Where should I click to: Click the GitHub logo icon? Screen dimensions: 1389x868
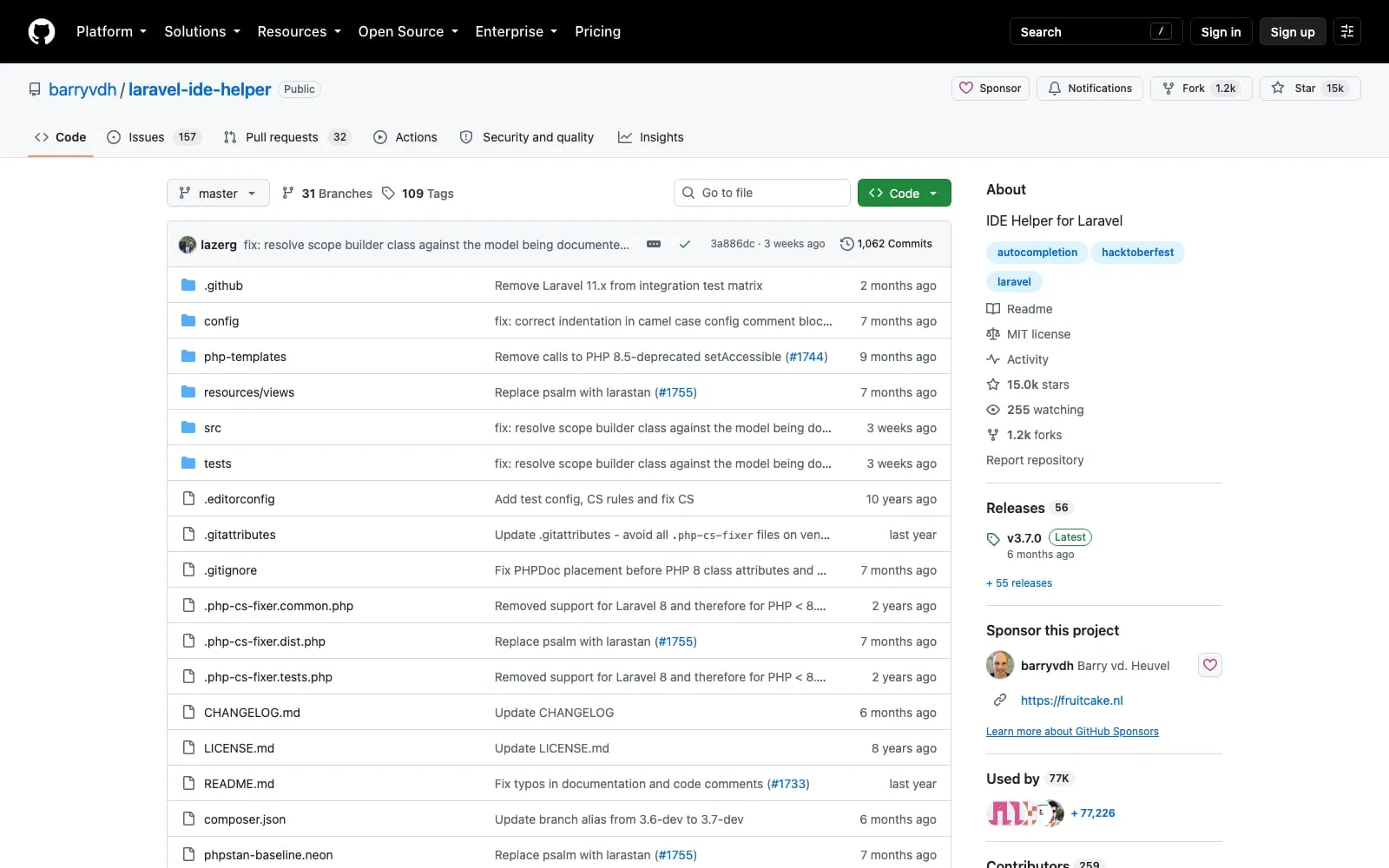[x=42, y=31]
